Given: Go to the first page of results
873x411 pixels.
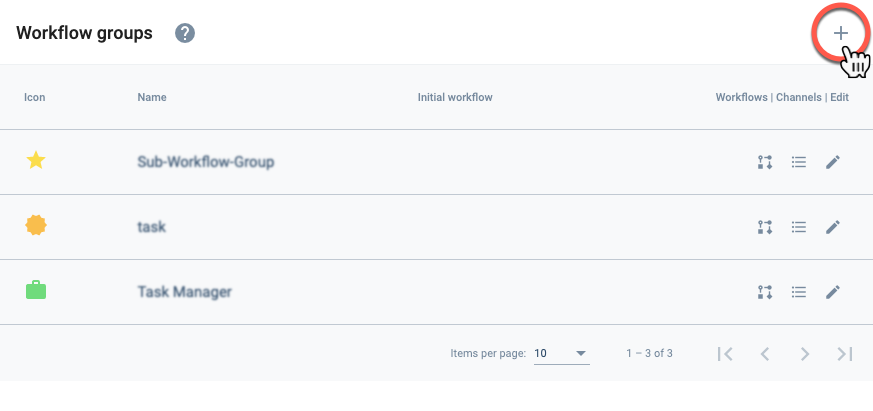Looking at the screenshot, I should click(725, 353).
